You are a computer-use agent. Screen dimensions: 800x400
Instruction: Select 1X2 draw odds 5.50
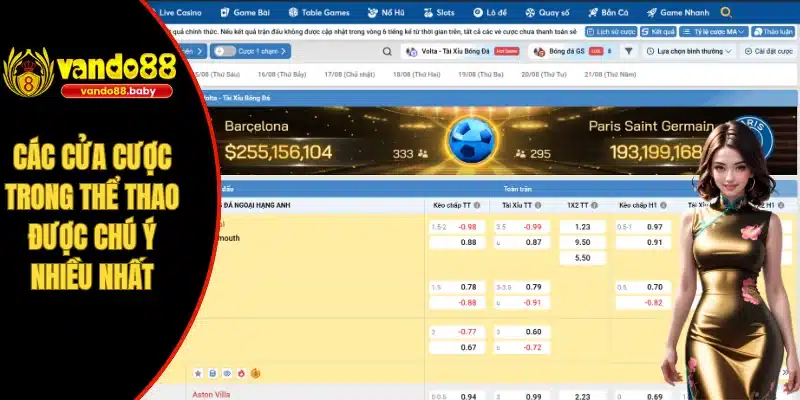(582, 258)
